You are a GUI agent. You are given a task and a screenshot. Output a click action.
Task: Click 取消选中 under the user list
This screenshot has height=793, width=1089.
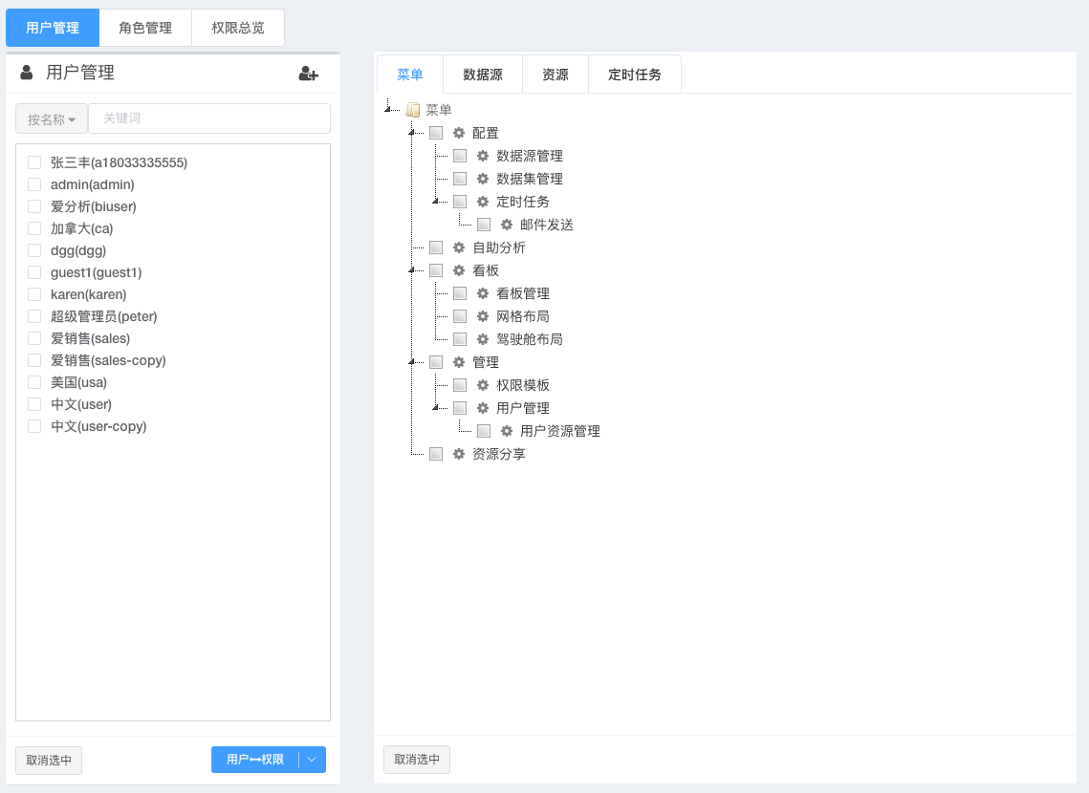tap(48, 760)
